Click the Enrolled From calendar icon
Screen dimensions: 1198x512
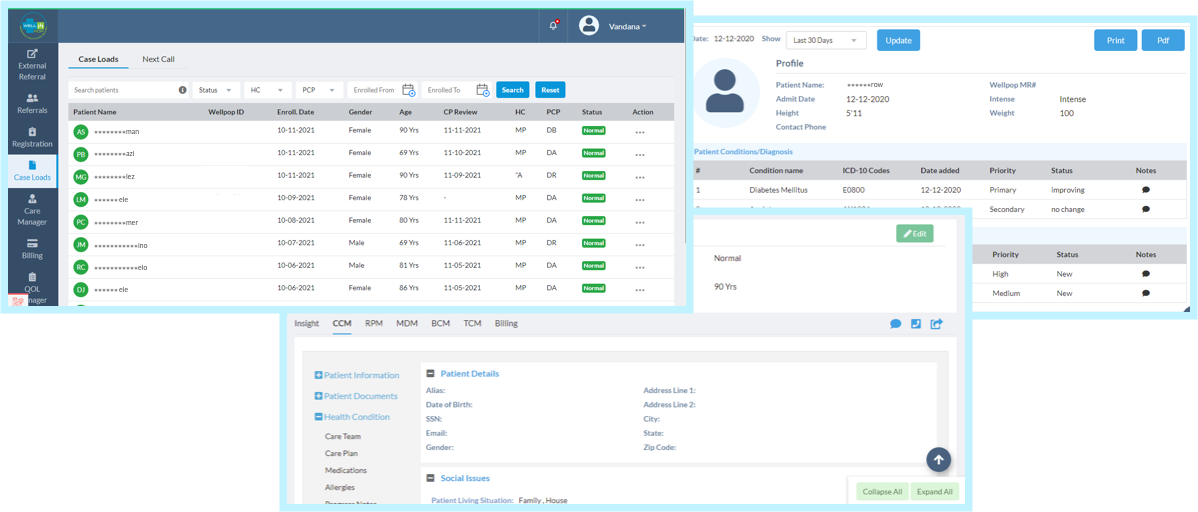pos(408,90)
